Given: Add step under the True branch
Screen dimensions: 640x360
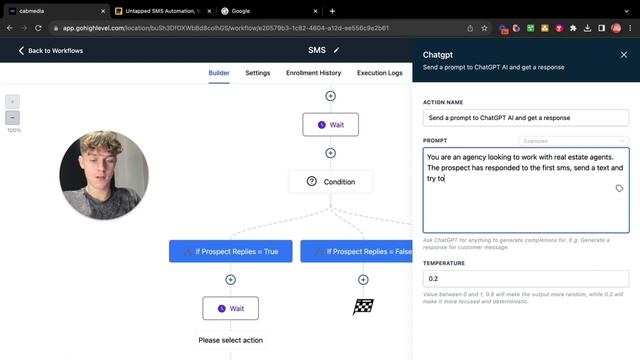Looking at the screenshot, I should [x=231, y=280].
